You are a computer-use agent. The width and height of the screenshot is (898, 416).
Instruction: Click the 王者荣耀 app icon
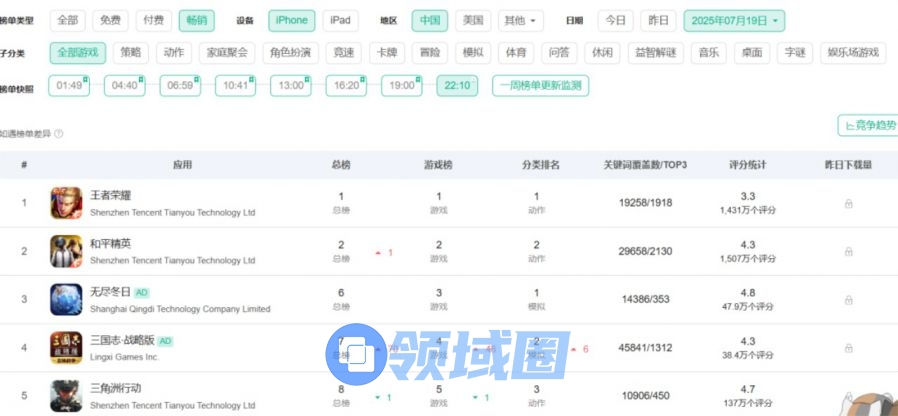pos(66,204)
